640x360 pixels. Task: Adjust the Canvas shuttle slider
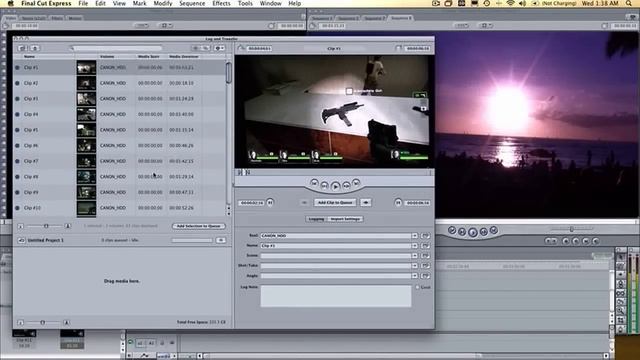click(x=571, y=229)
